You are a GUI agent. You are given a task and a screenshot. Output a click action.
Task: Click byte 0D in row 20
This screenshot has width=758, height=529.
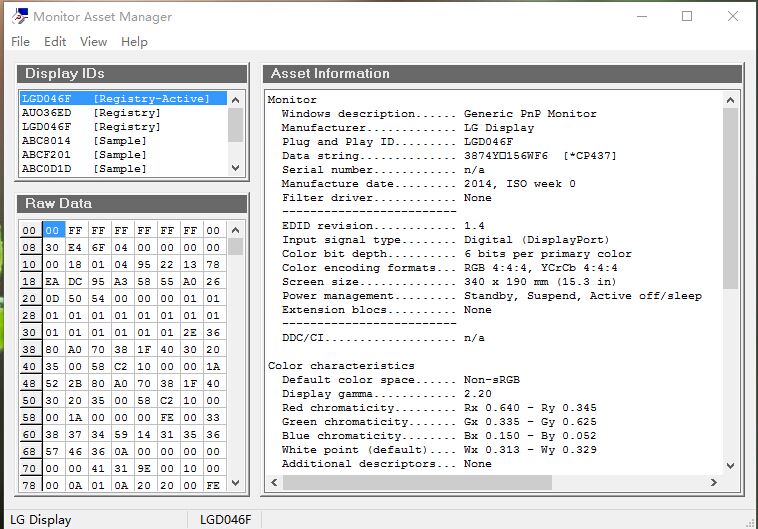(x=52, y=298)
